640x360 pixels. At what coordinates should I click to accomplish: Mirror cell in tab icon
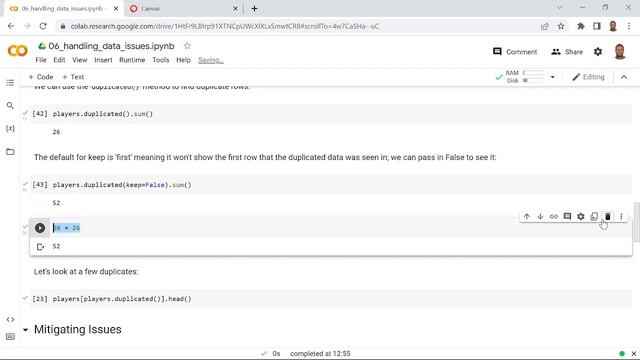(594, 216)
